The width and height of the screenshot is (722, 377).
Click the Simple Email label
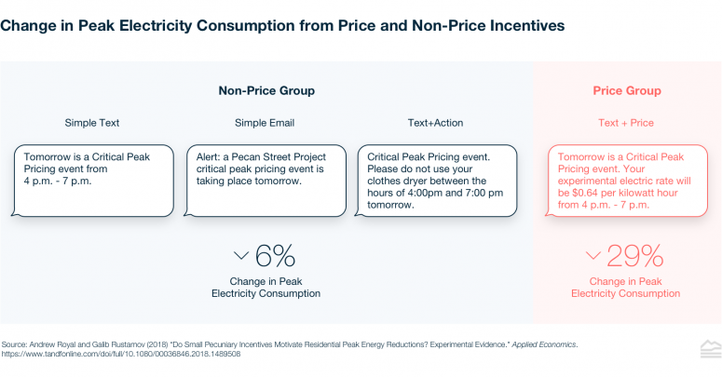pos(265,123)
